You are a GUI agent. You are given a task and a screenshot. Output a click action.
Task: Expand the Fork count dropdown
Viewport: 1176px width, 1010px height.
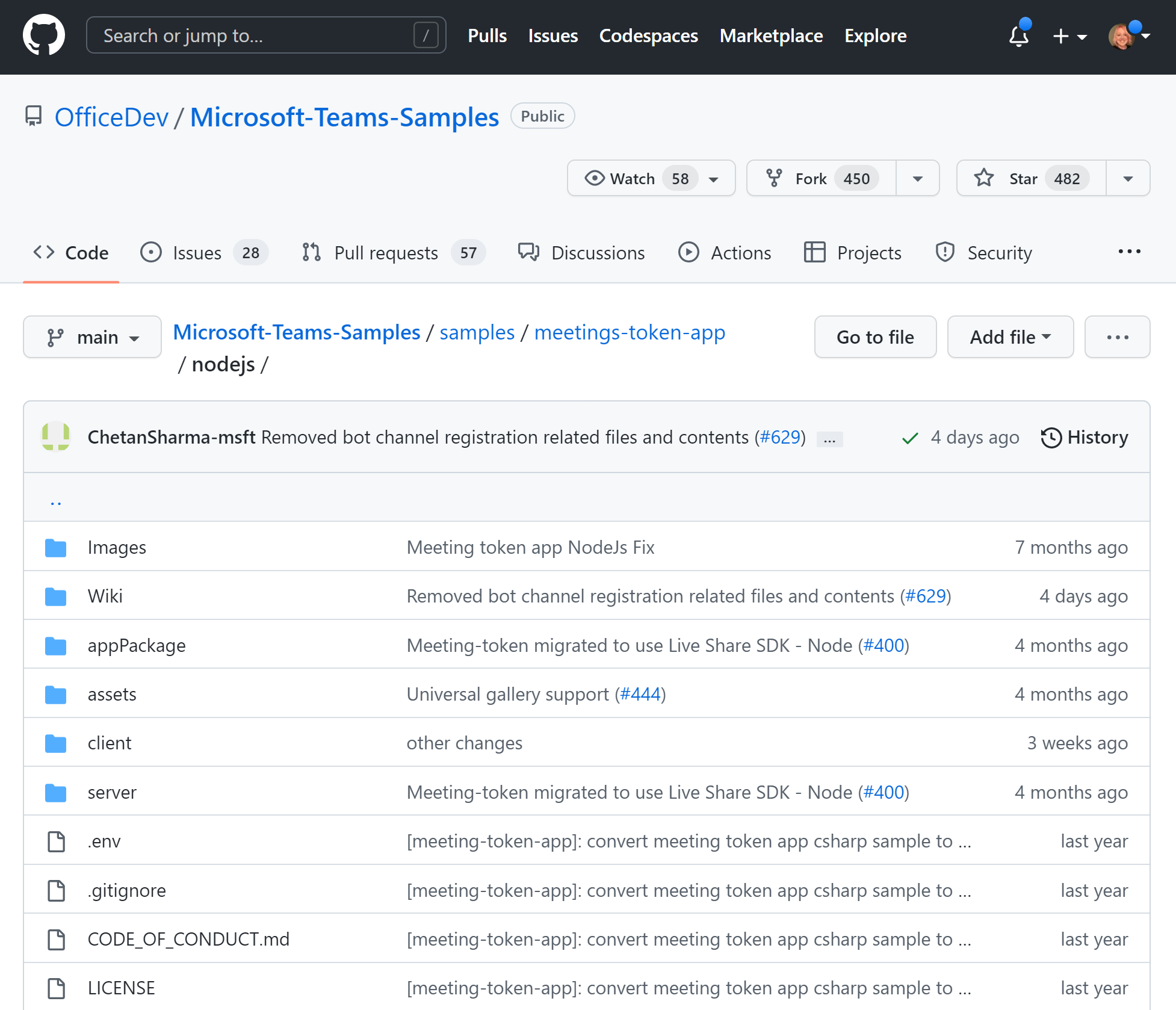coord(915,178)
